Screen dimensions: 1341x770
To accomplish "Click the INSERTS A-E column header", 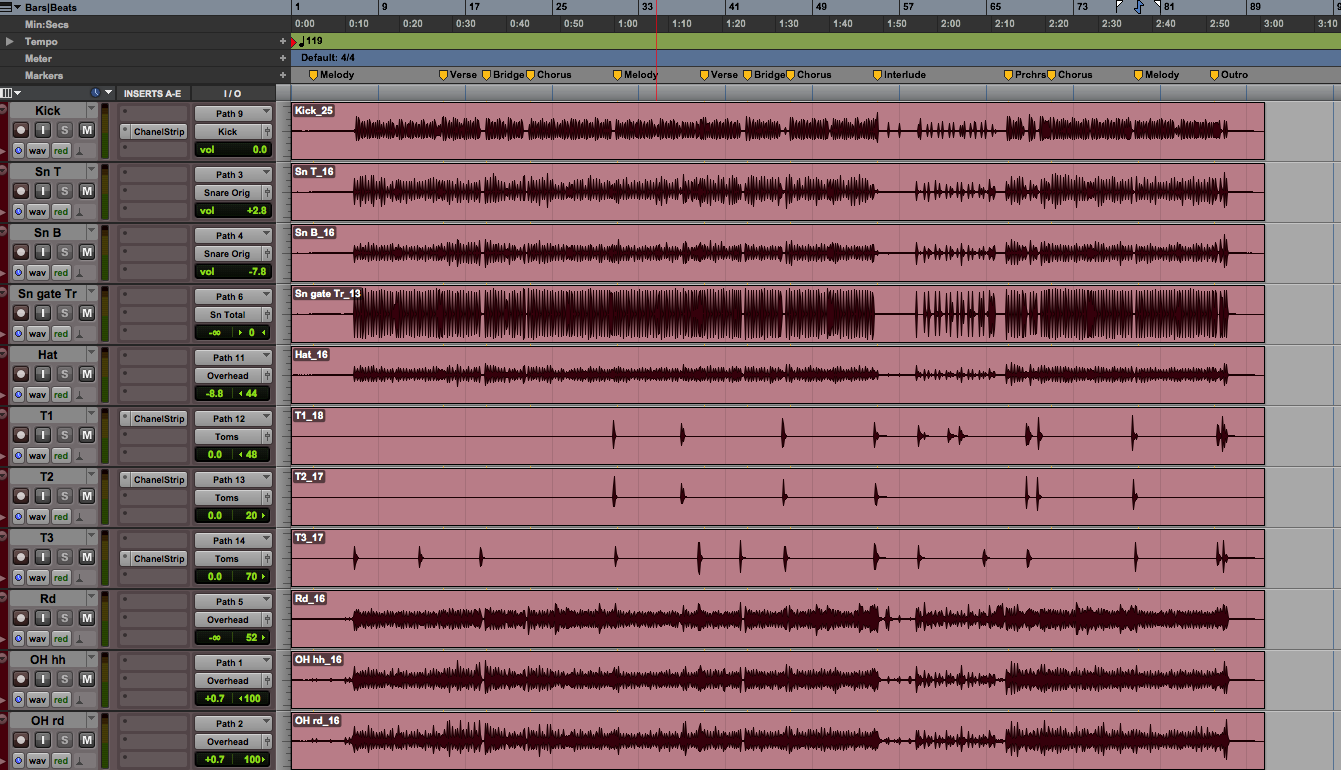I will pos(153,93).
